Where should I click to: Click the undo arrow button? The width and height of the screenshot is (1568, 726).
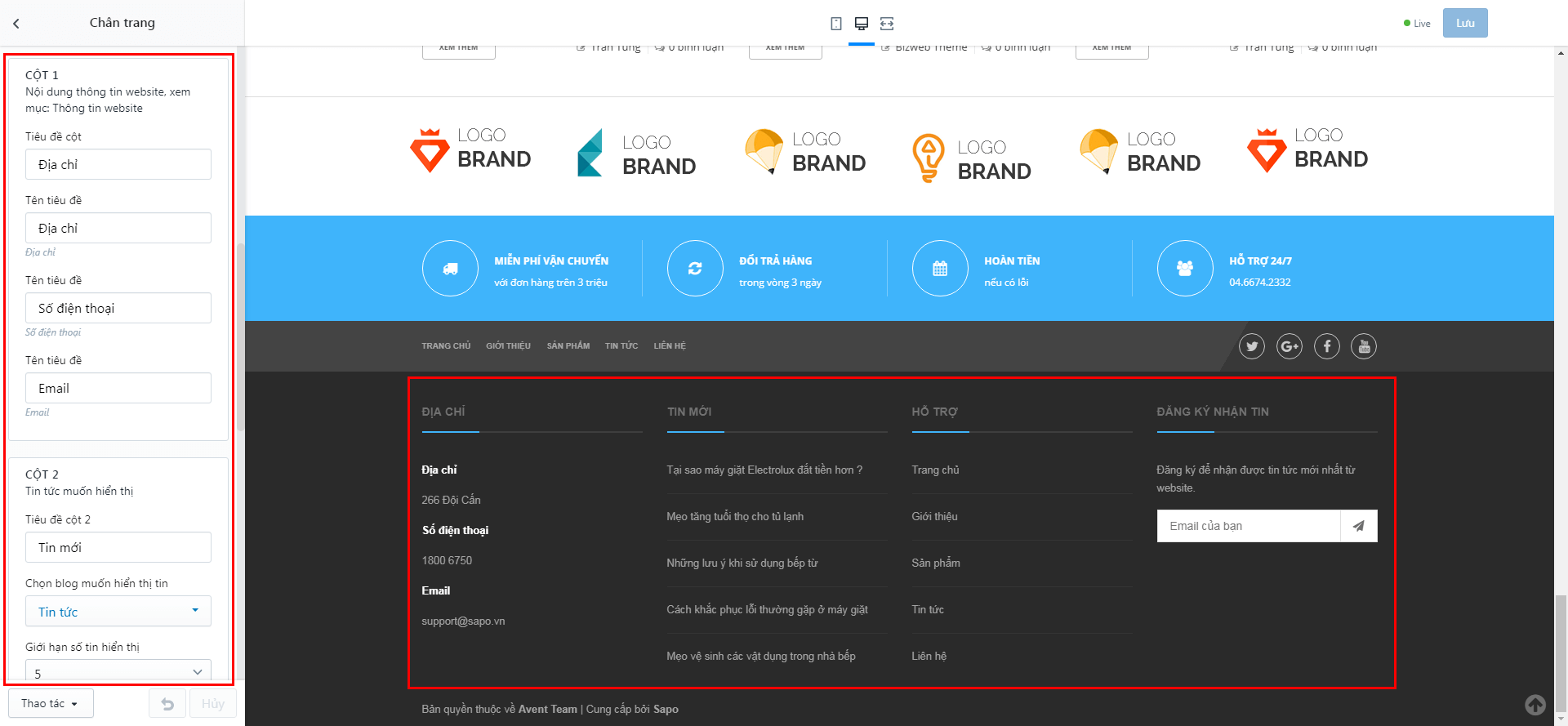click(x=167, y=704)
